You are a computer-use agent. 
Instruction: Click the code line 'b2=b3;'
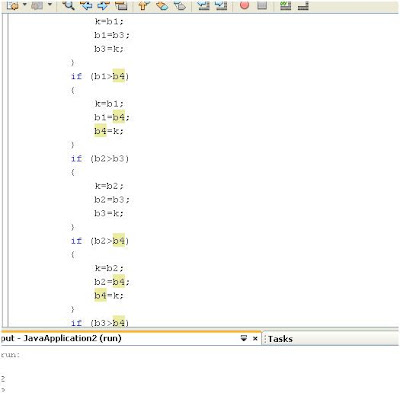pyautogui.click(x=112, y=200)
